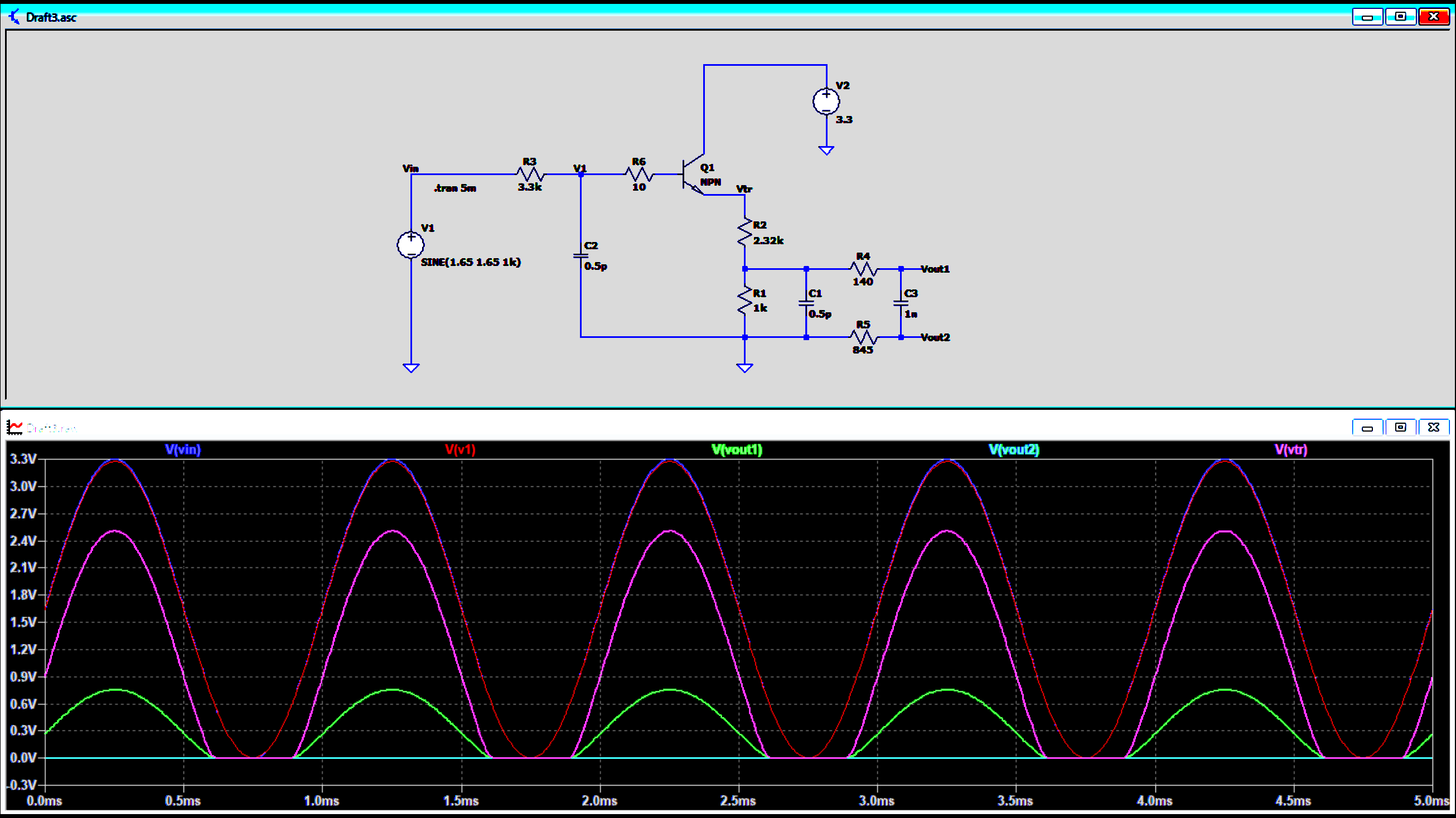Click the ground symbol below V2
This screenshot has width=1456, height=818.
(x=826, y=151)
